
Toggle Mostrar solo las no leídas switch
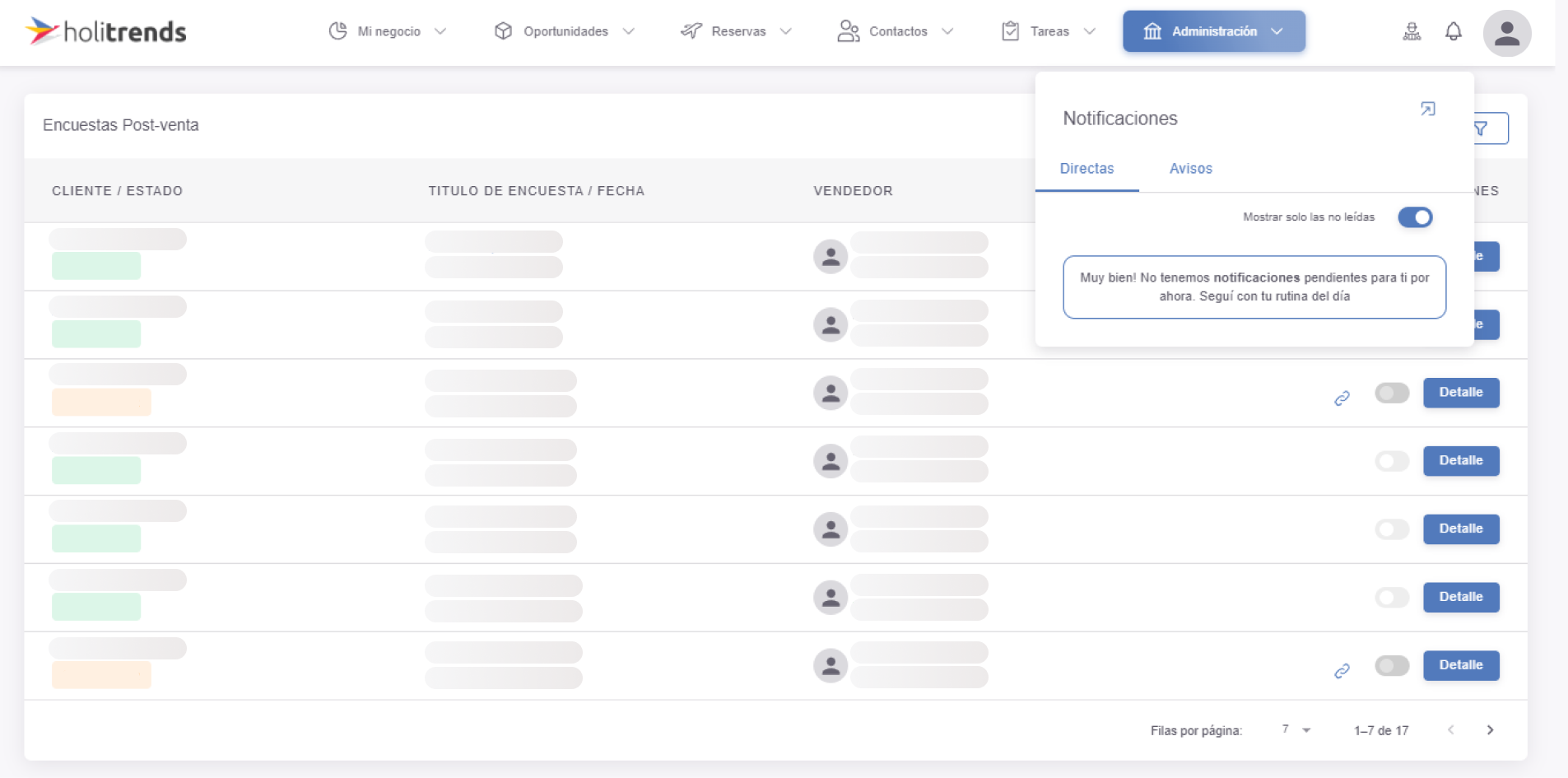(x=1415, y=217)
